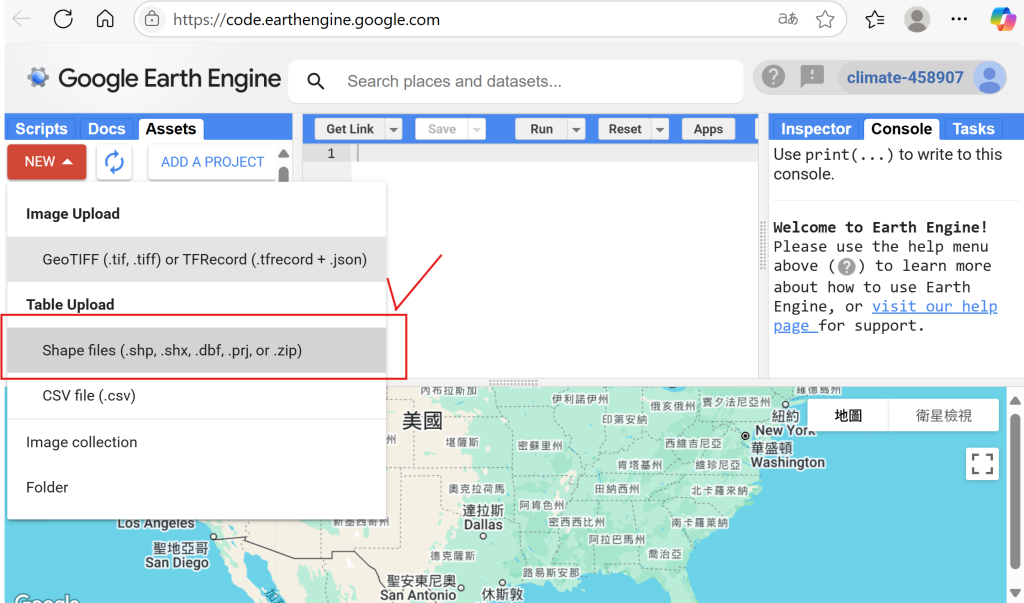Expand the Save dropdown arrow

point(477,129)
